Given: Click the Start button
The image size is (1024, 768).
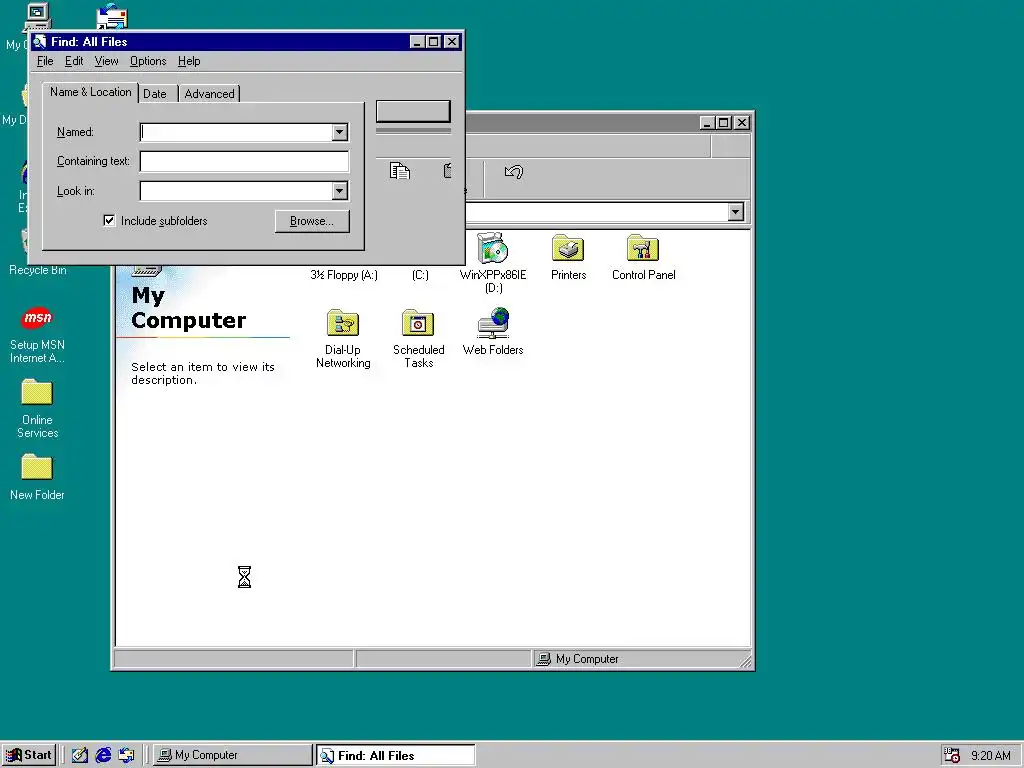Looking at the screenshot, I should point(29,755).
